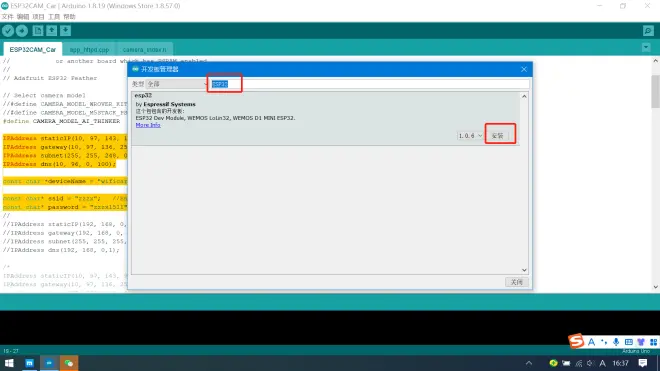Save the sketch with Save icon

[x=65, y=31]
